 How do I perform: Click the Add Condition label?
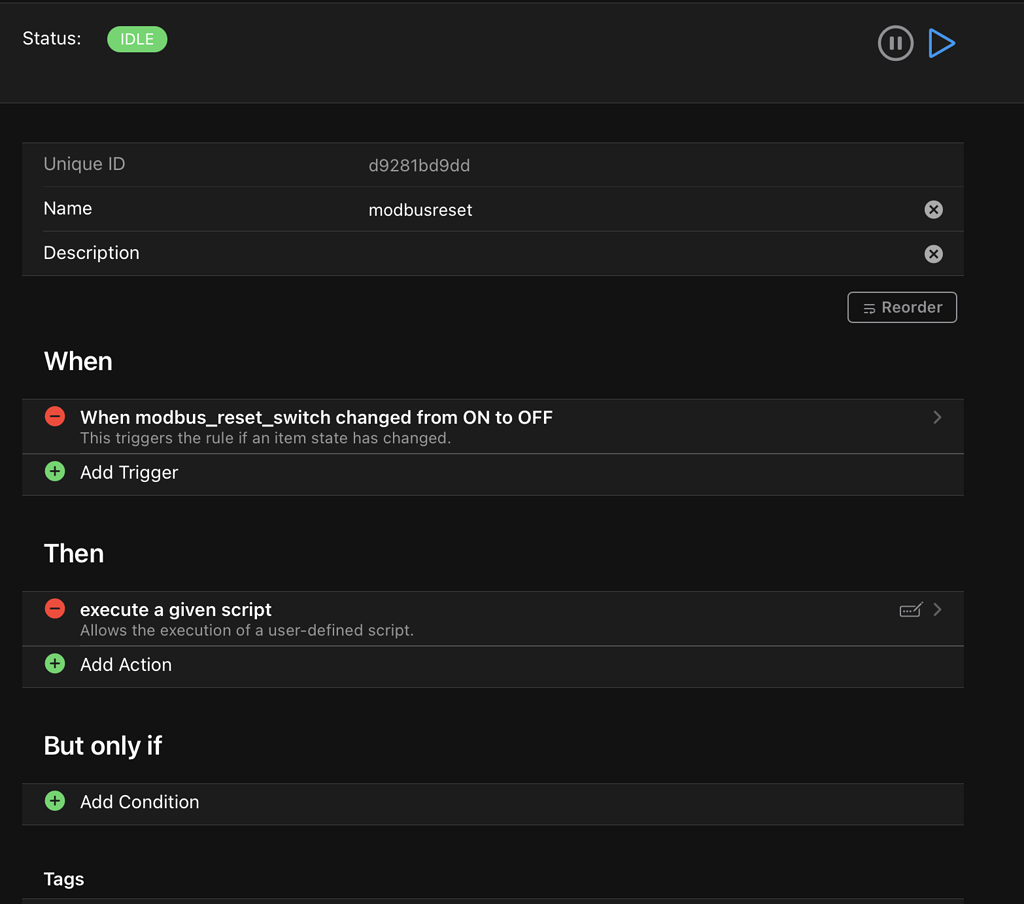[140, 802]
